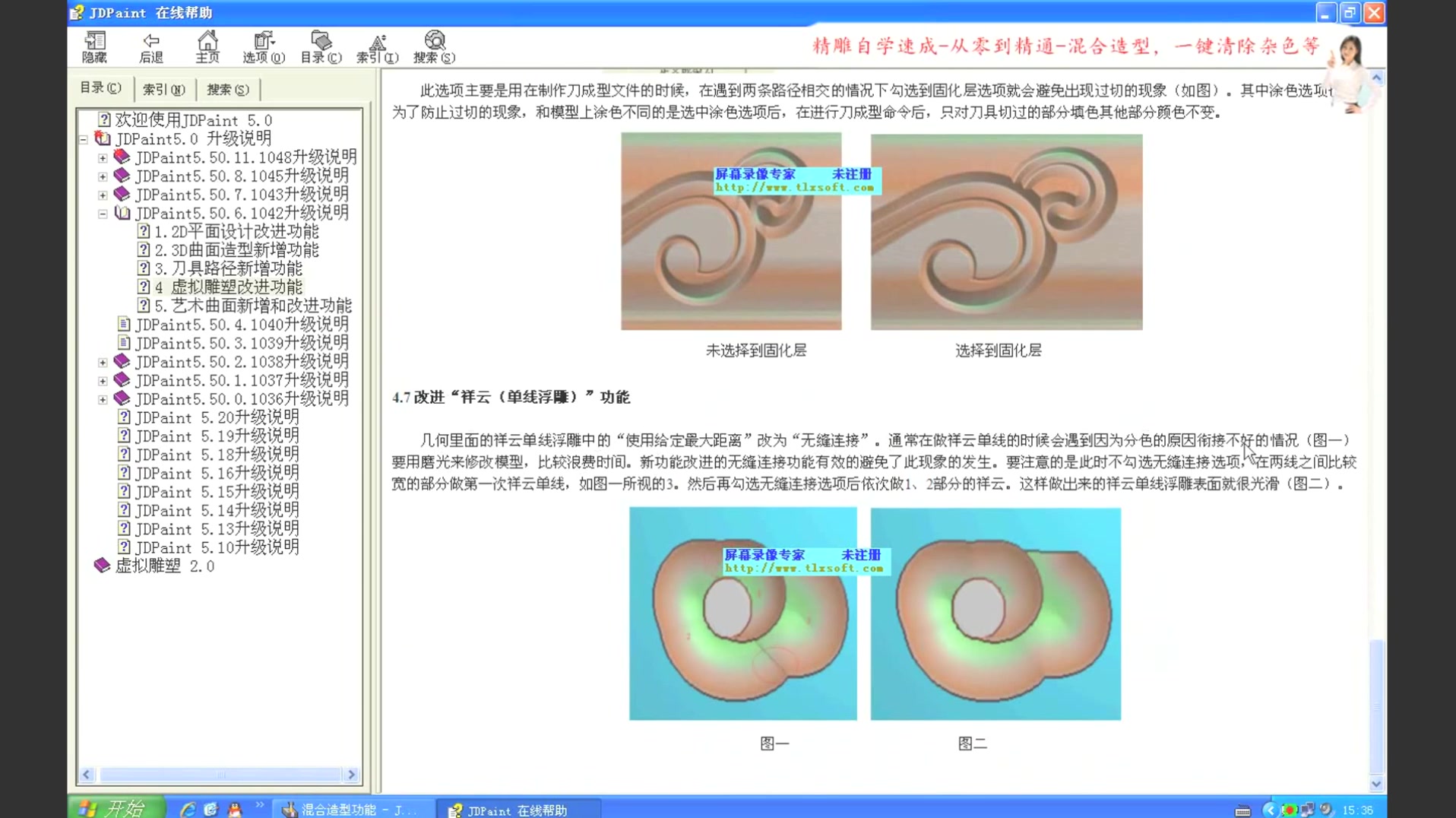Click the 目录(C) contents toolbar icon
1456x818 pixels.
click(319, 46)
